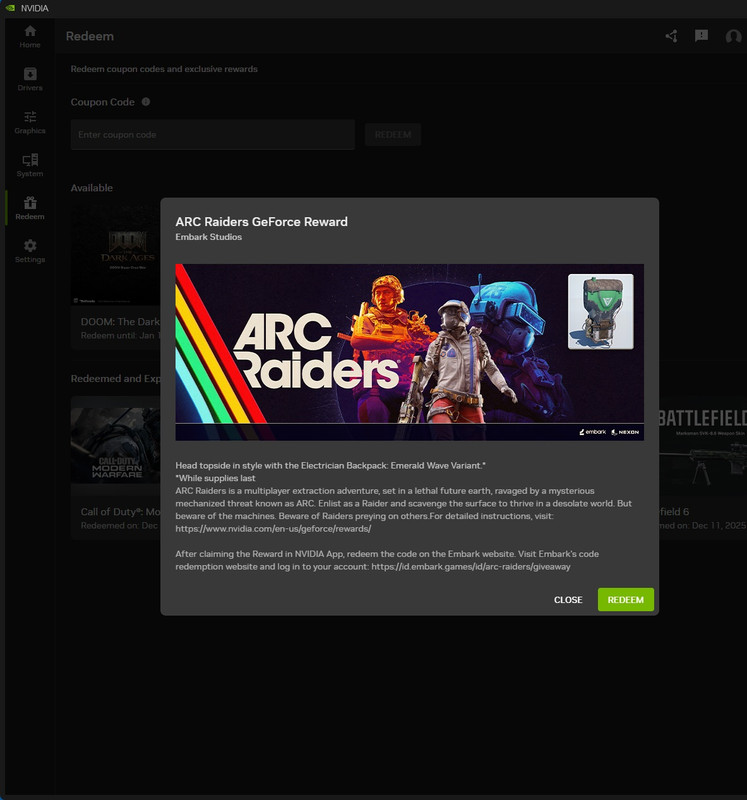Click the embark logo in banner
Screen dimensions: 747x800
[592, 432]
